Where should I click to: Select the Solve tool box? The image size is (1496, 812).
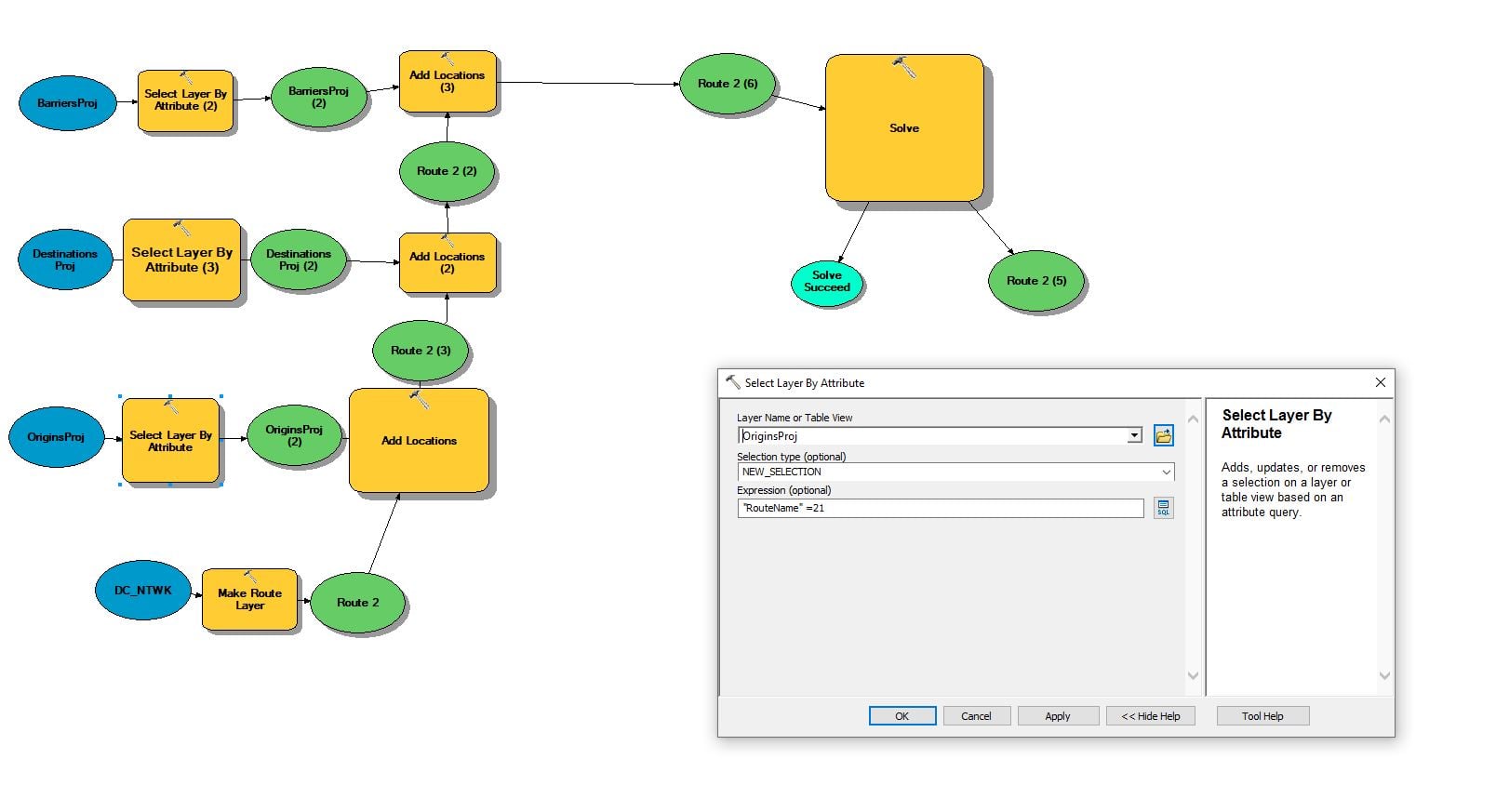pos(904,127)
